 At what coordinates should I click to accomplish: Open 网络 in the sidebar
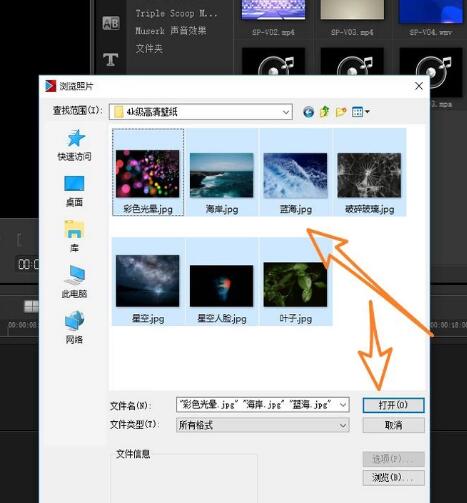coord(74,327)
